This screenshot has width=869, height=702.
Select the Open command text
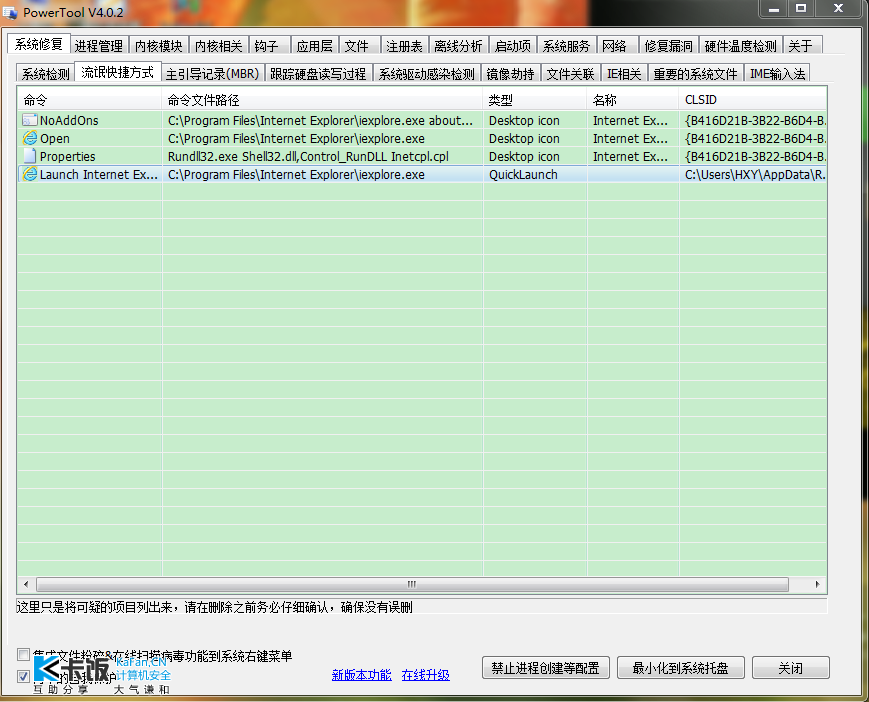54,139
